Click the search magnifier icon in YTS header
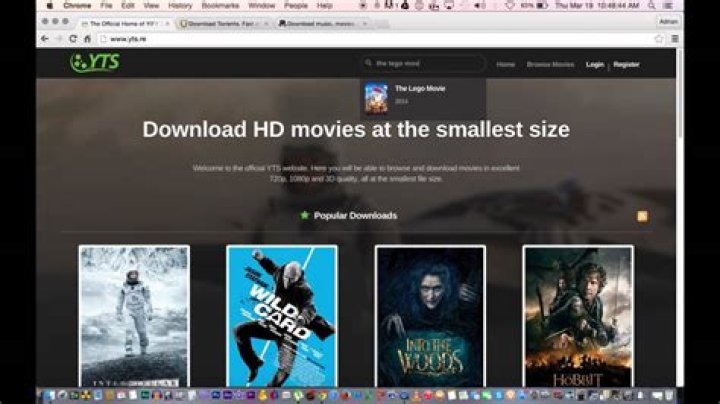The height and width of the screenshot is (404, 720). (368, 63)
